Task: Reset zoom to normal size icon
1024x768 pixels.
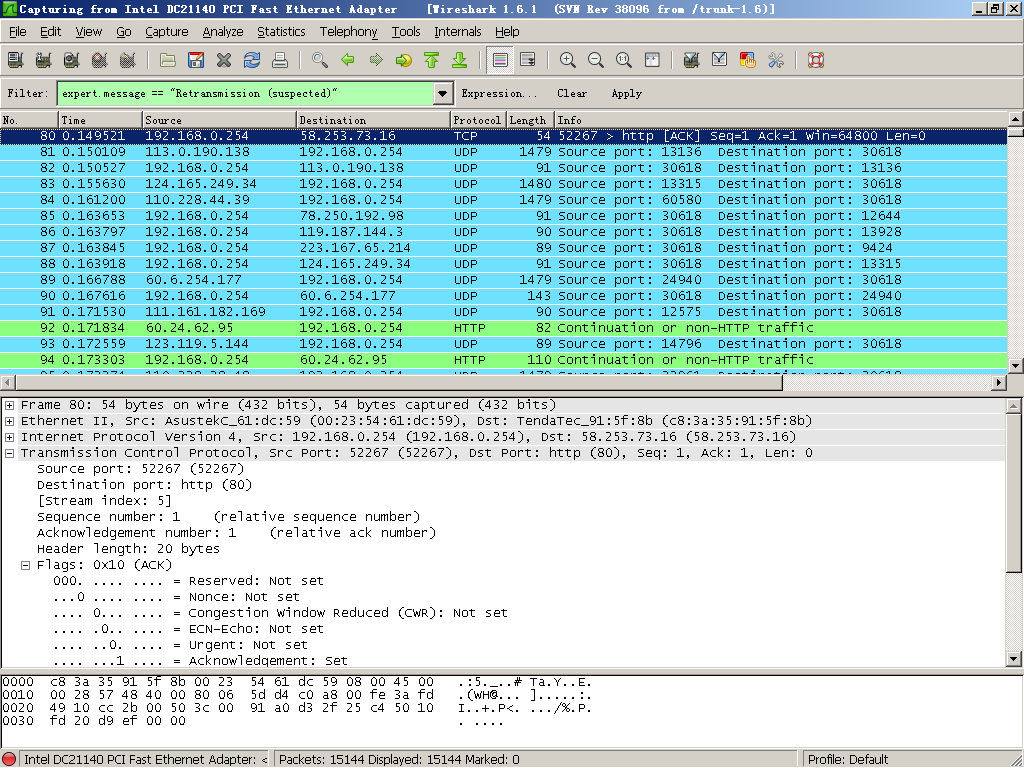Action: click(x=624, y=60)
